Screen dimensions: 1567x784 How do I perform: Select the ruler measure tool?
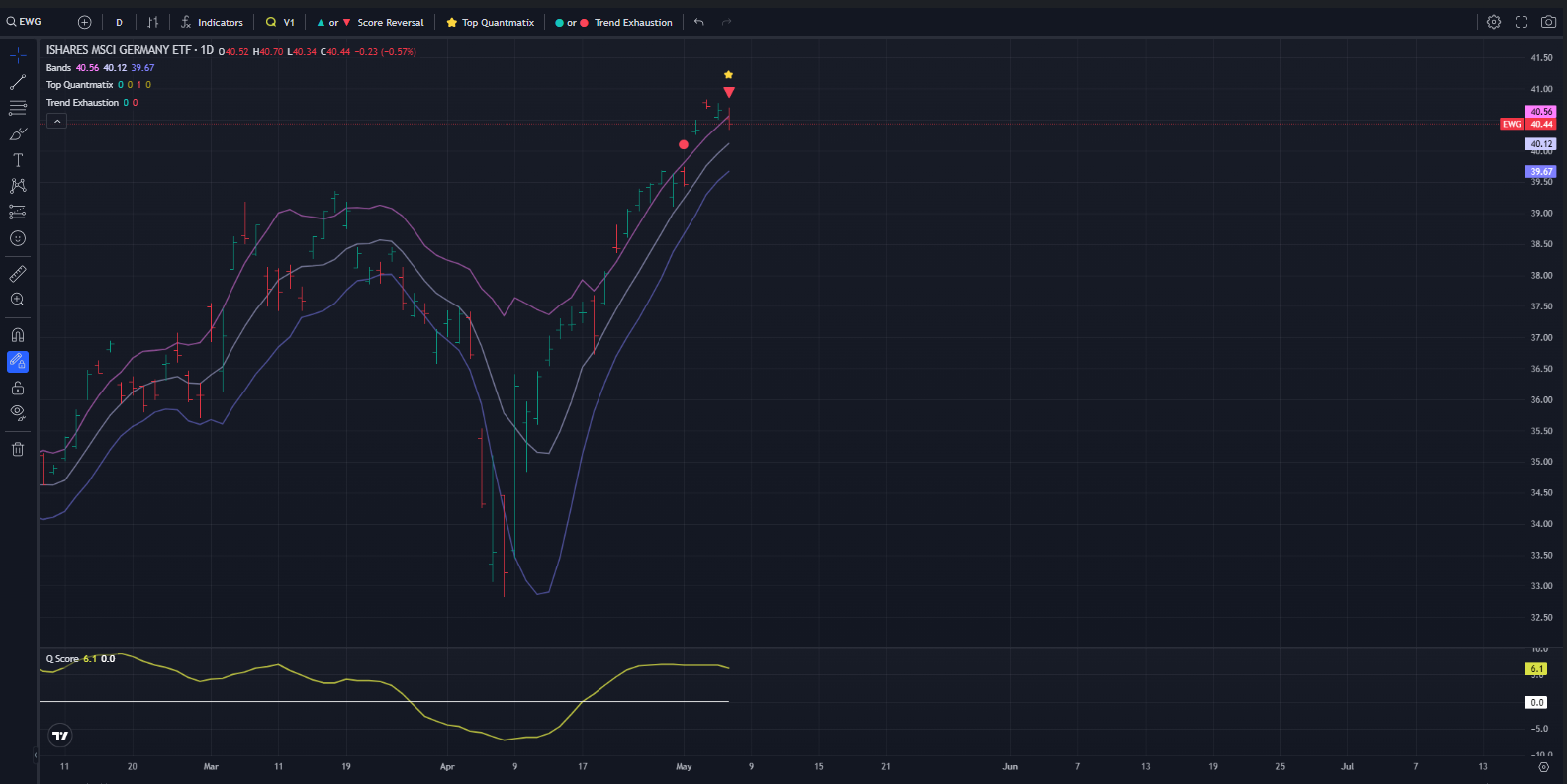(18, 274)
